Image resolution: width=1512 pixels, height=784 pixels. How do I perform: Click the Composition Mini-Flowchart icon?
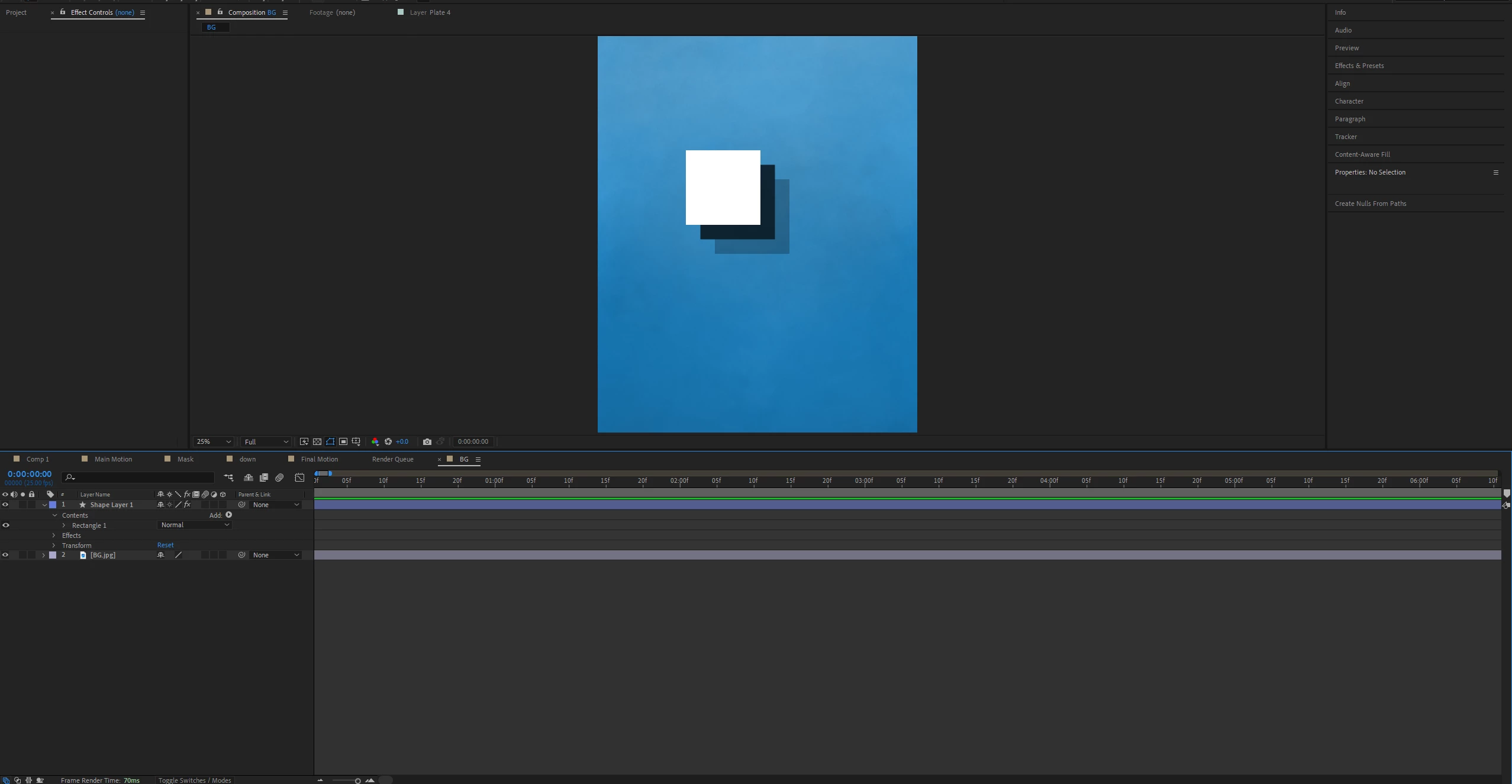pos(228,478)
